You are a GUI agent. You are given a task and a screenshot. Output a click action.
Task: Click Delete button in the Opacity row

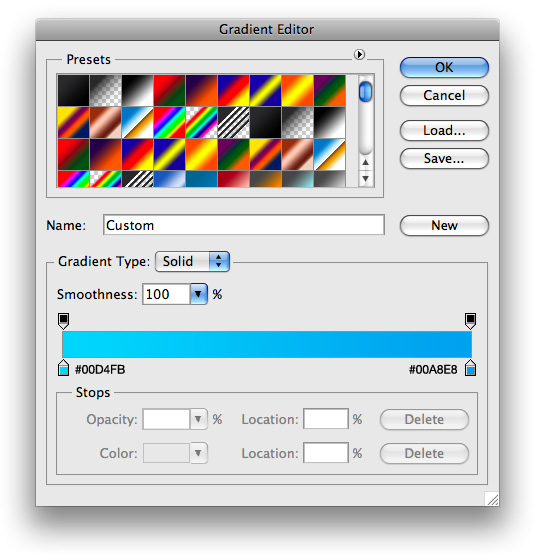[424, 419]
